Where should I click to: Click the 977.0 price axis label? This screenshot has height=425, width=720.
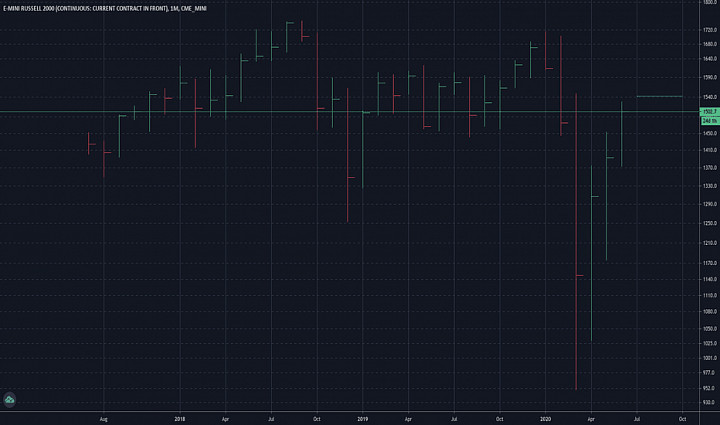709,373
